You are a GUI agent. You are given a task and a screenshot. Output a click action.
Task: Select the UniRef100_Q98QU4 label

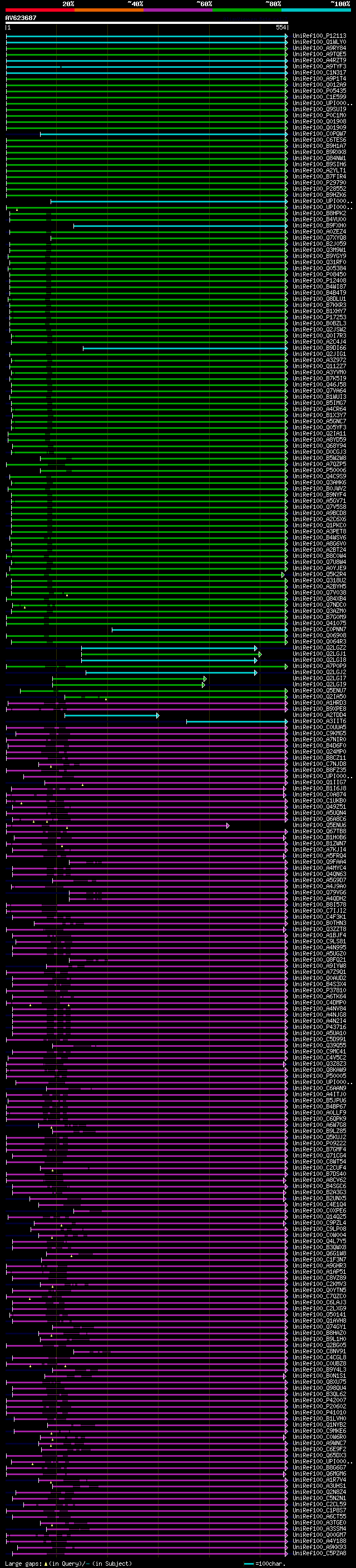coord(319,1388)
